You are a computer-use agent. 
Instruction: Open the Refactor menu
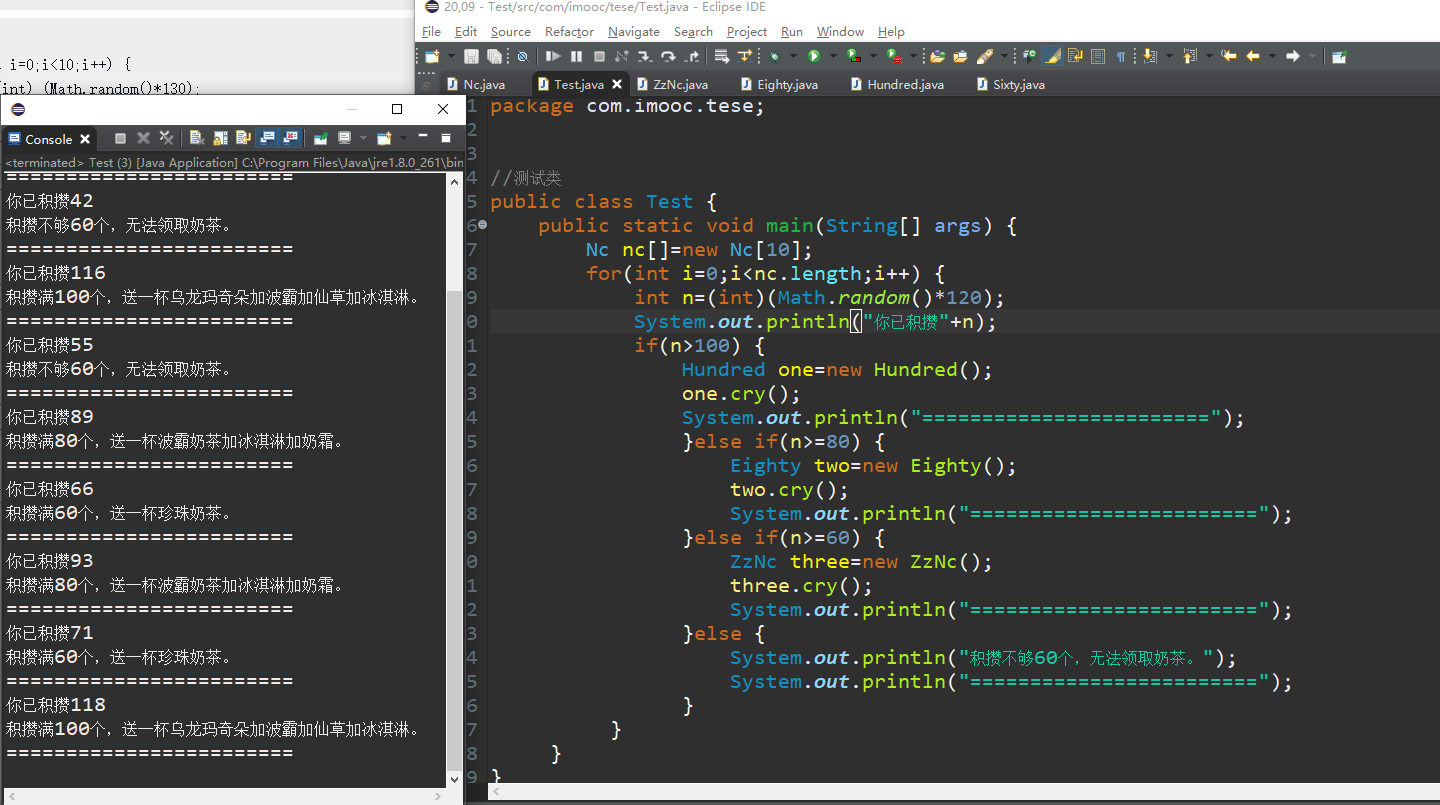pyautogui.click(x=569, y=32)
